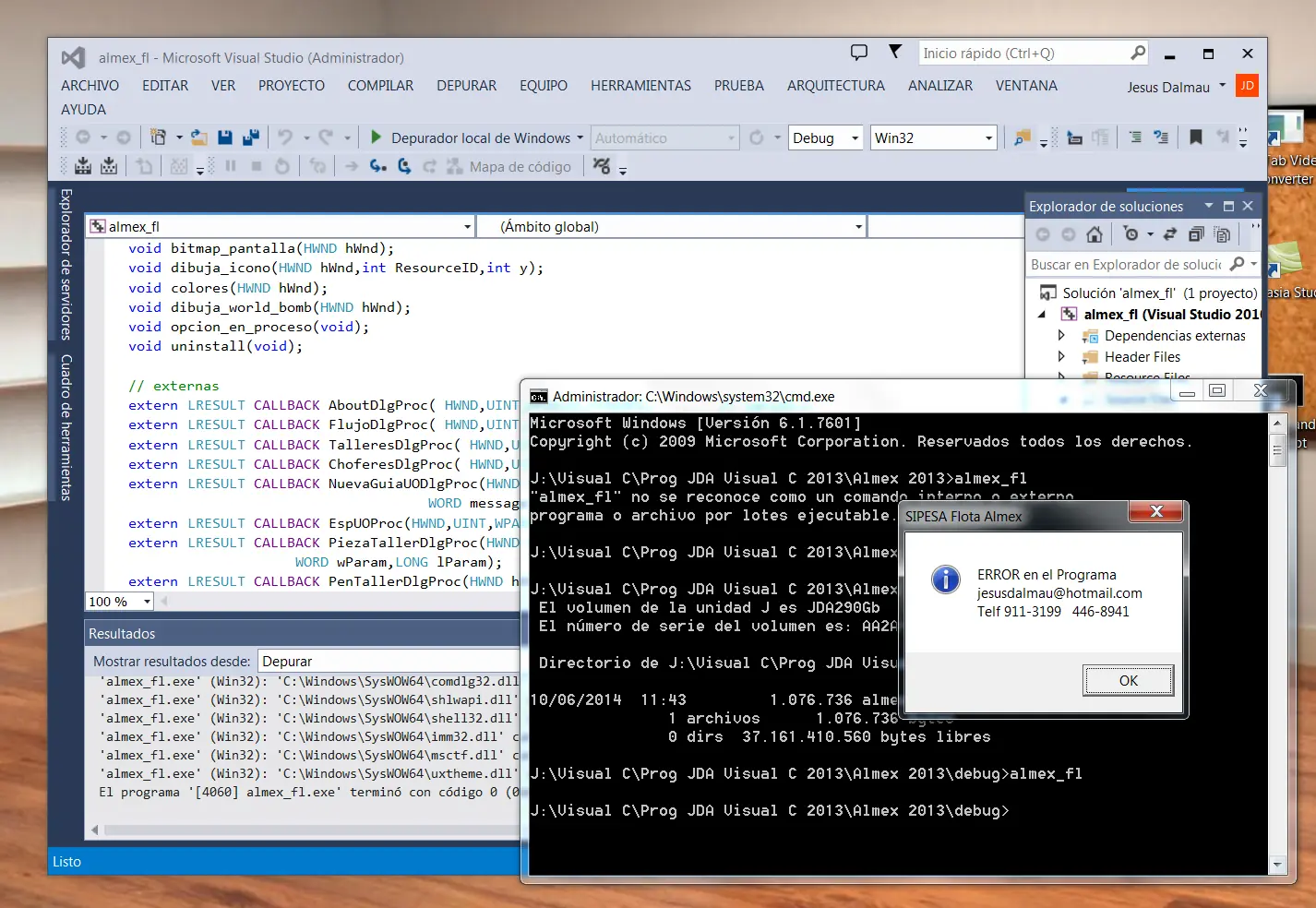This screenshot has height=908, width=1316.
Task: Click the Show All Files icon
Action: click(x=1222, y=234)
